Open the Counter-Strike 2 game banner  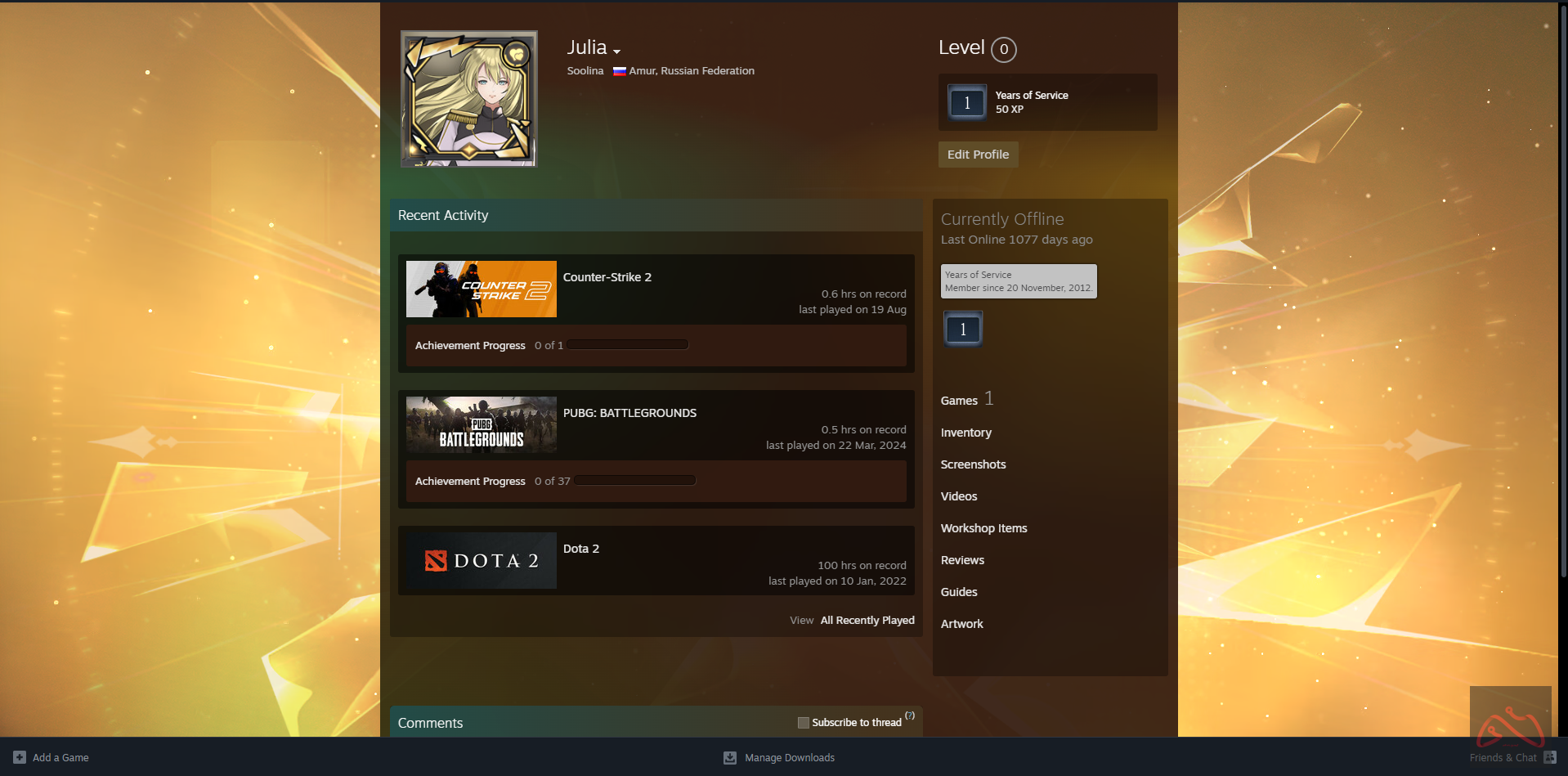(481, 289)
